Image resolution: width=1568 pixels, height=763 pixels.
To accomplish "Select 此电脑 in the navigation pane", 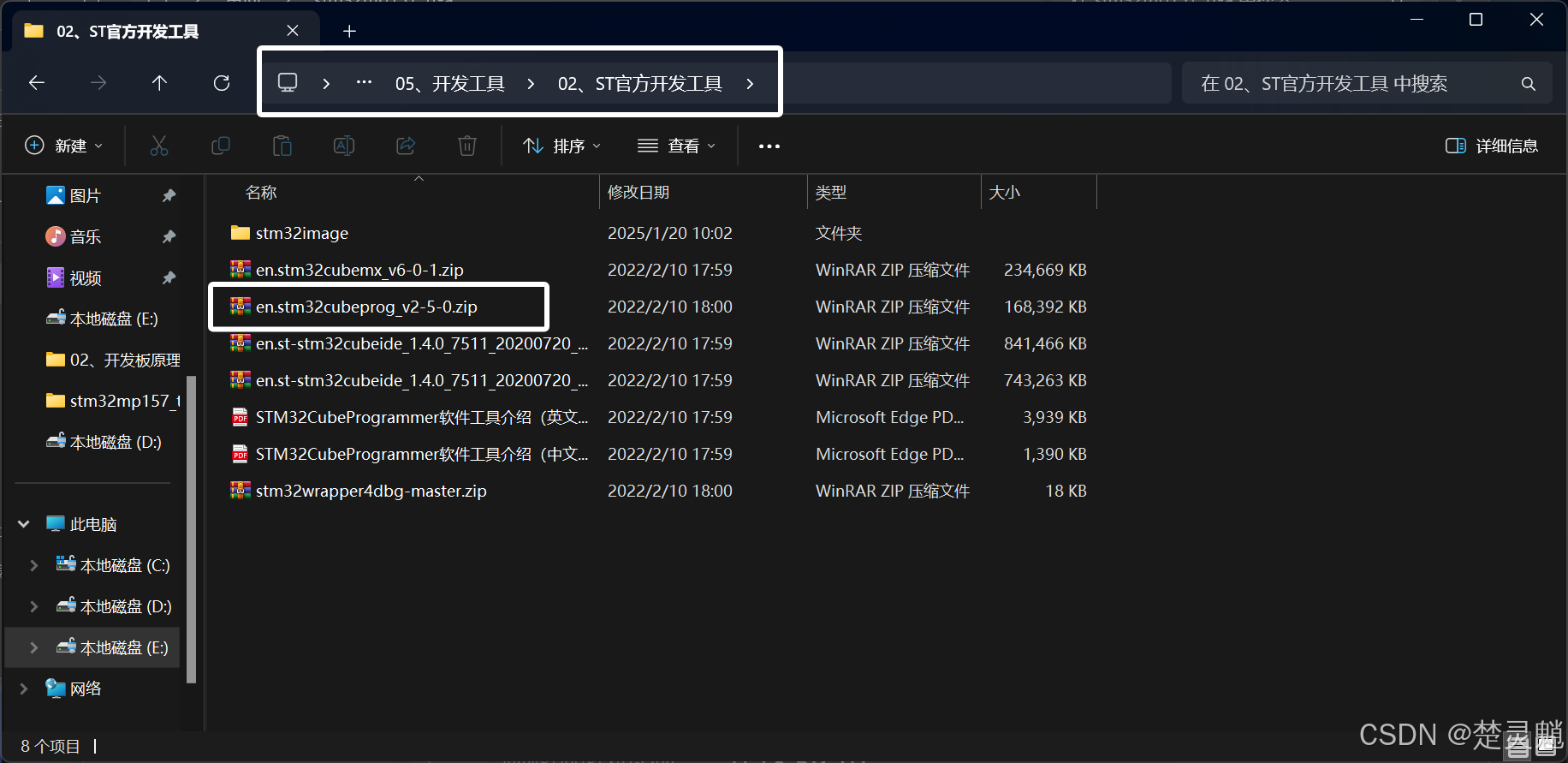I will coord(93,524).
